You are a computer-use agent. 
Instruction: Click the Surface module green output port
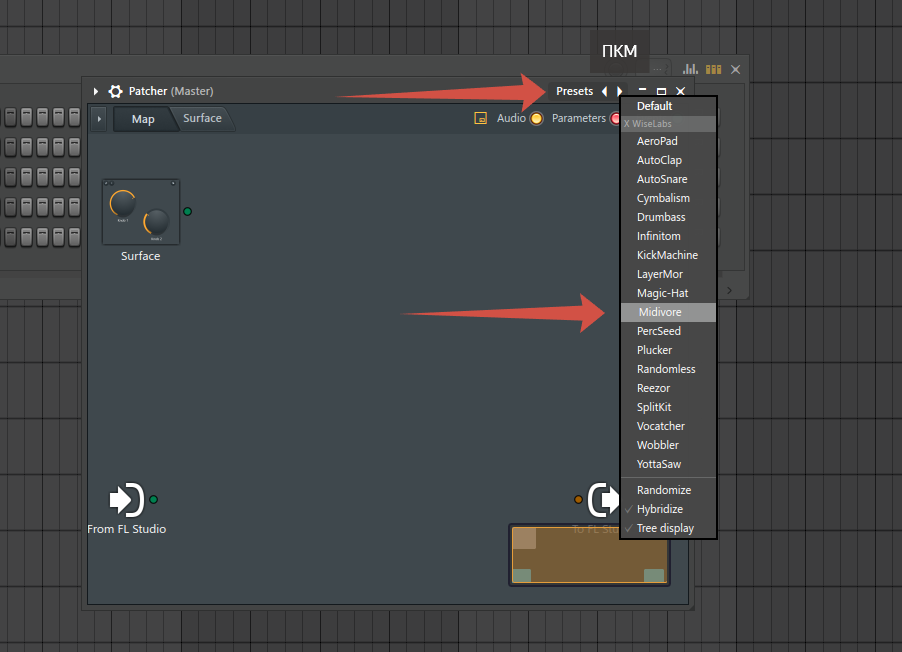[x=187, y=211]
